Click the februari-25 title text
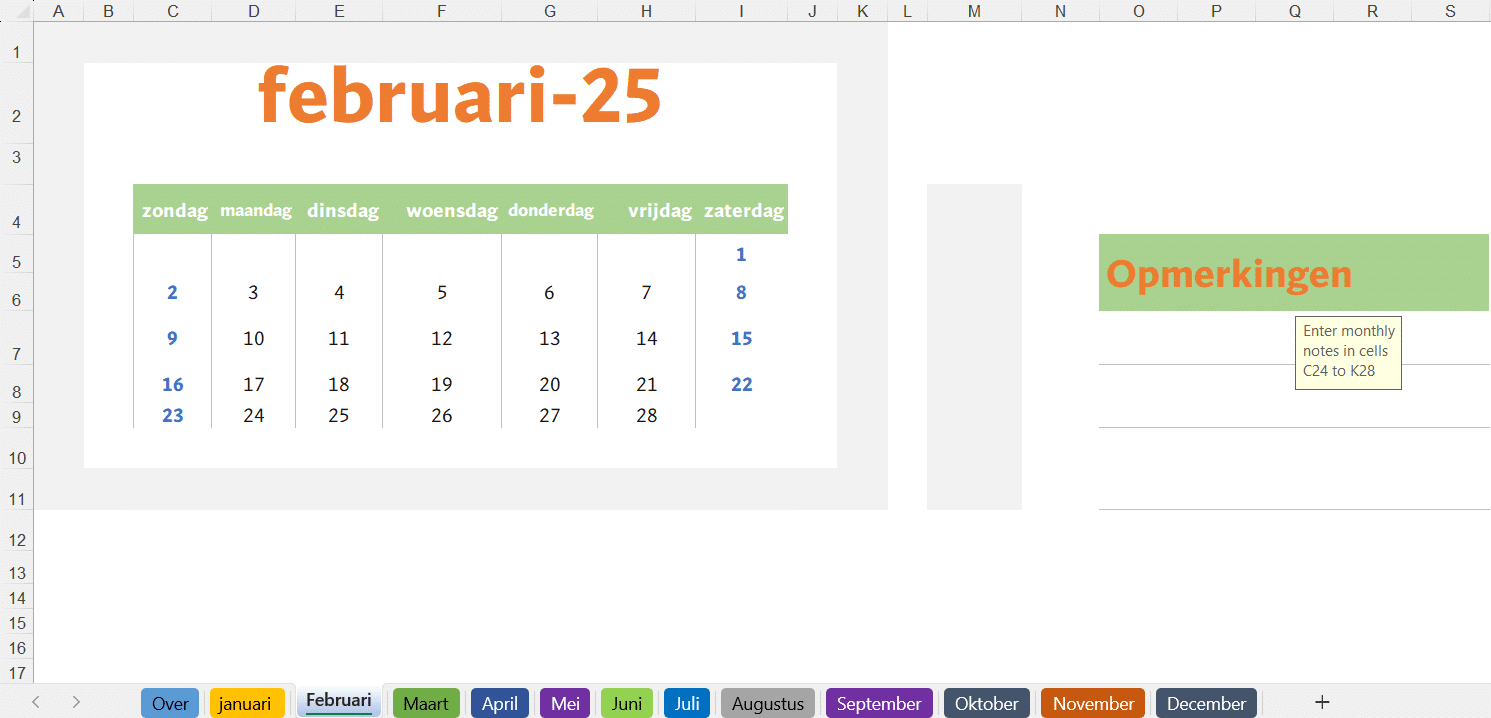 [x=461, y=95]
